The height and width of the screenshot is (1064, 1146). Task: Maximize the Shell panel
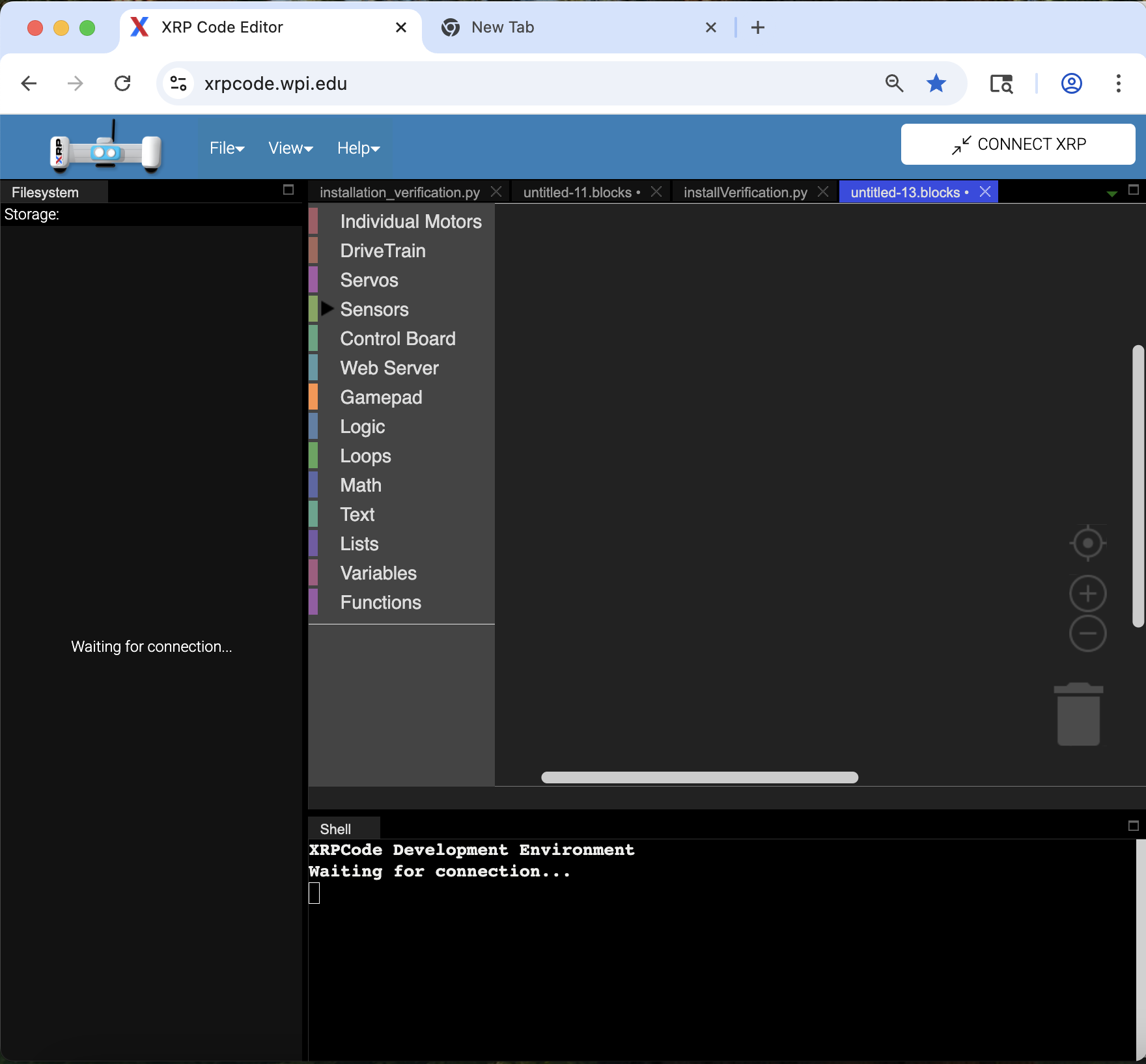coord(1134,826)
